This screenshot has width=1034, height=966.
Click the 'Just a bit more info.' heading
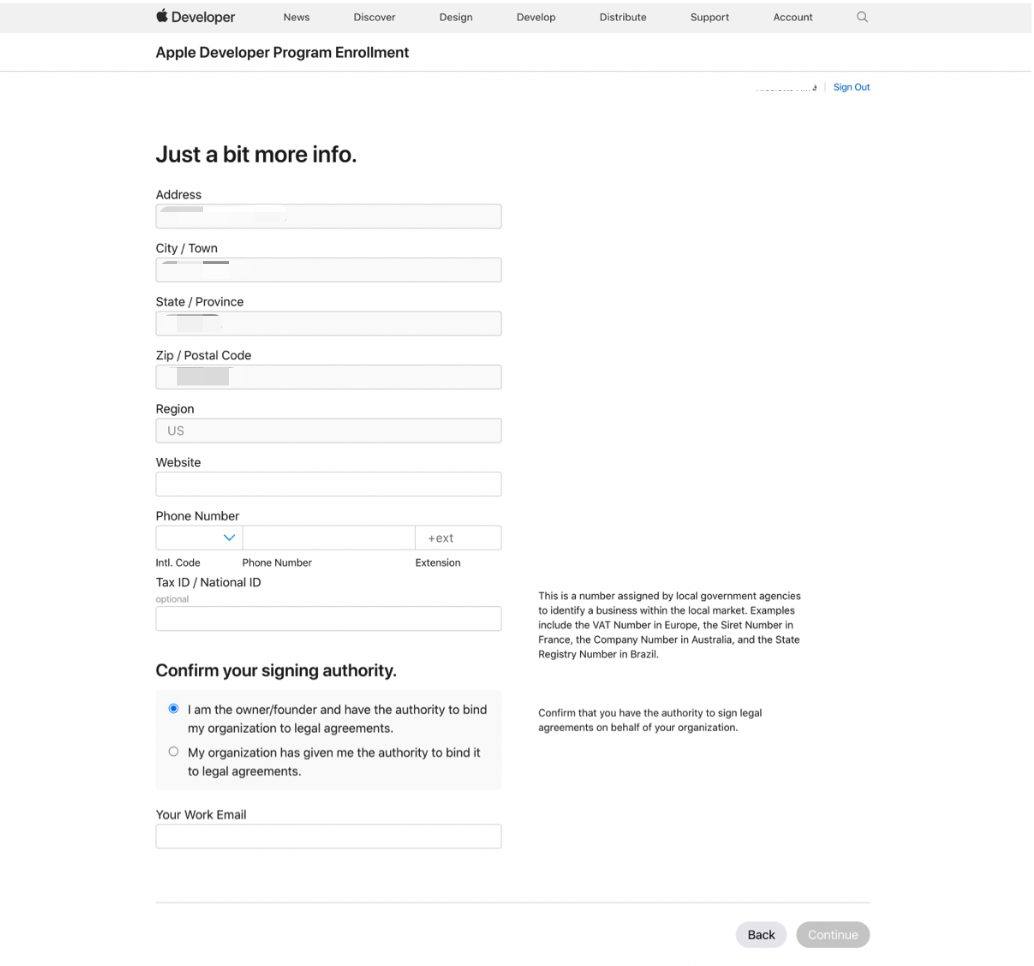click(256, 154)
